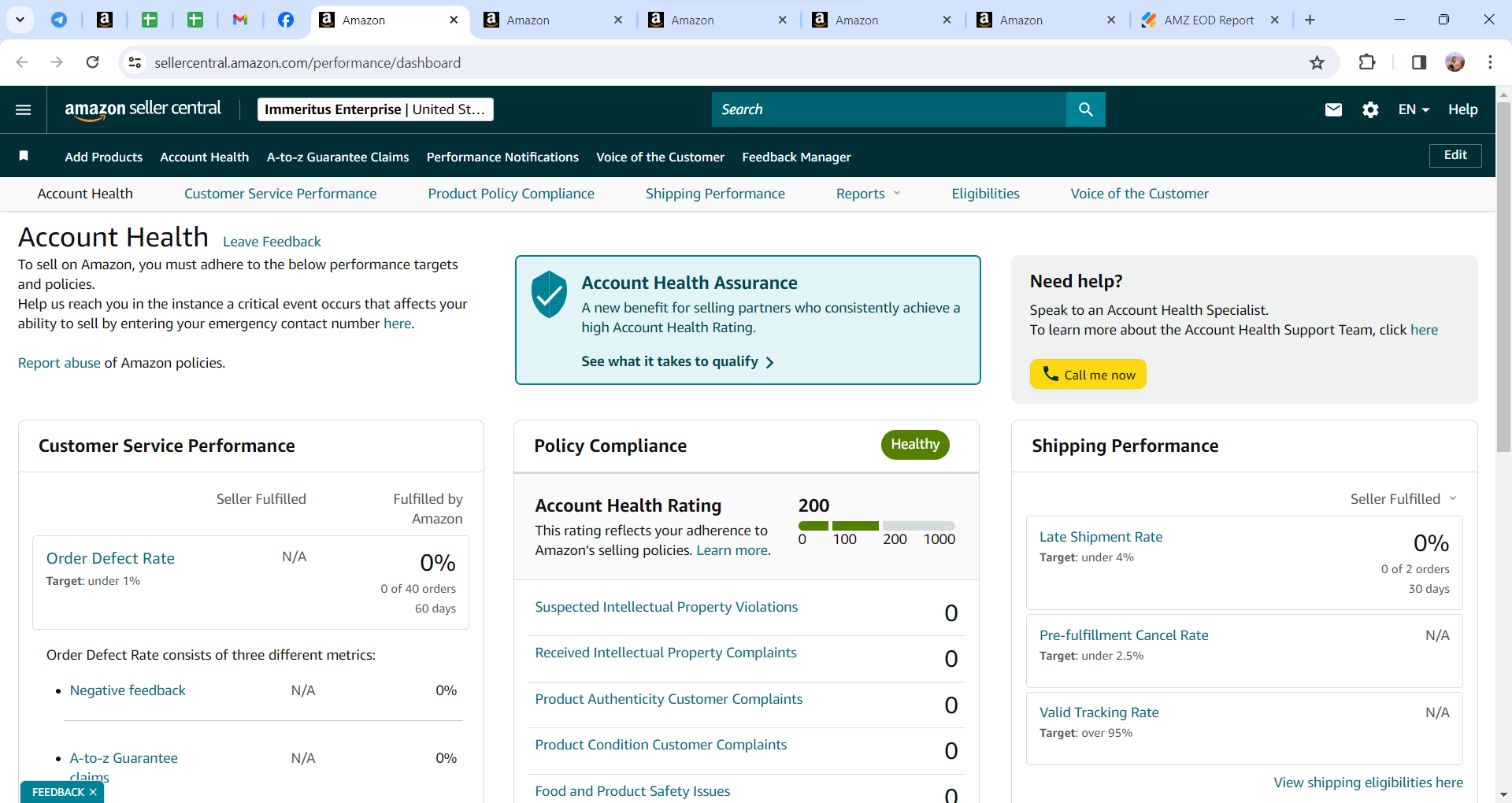Screen dimensions: 1512x803
Task: Reload the page
Action: (92, 62)
